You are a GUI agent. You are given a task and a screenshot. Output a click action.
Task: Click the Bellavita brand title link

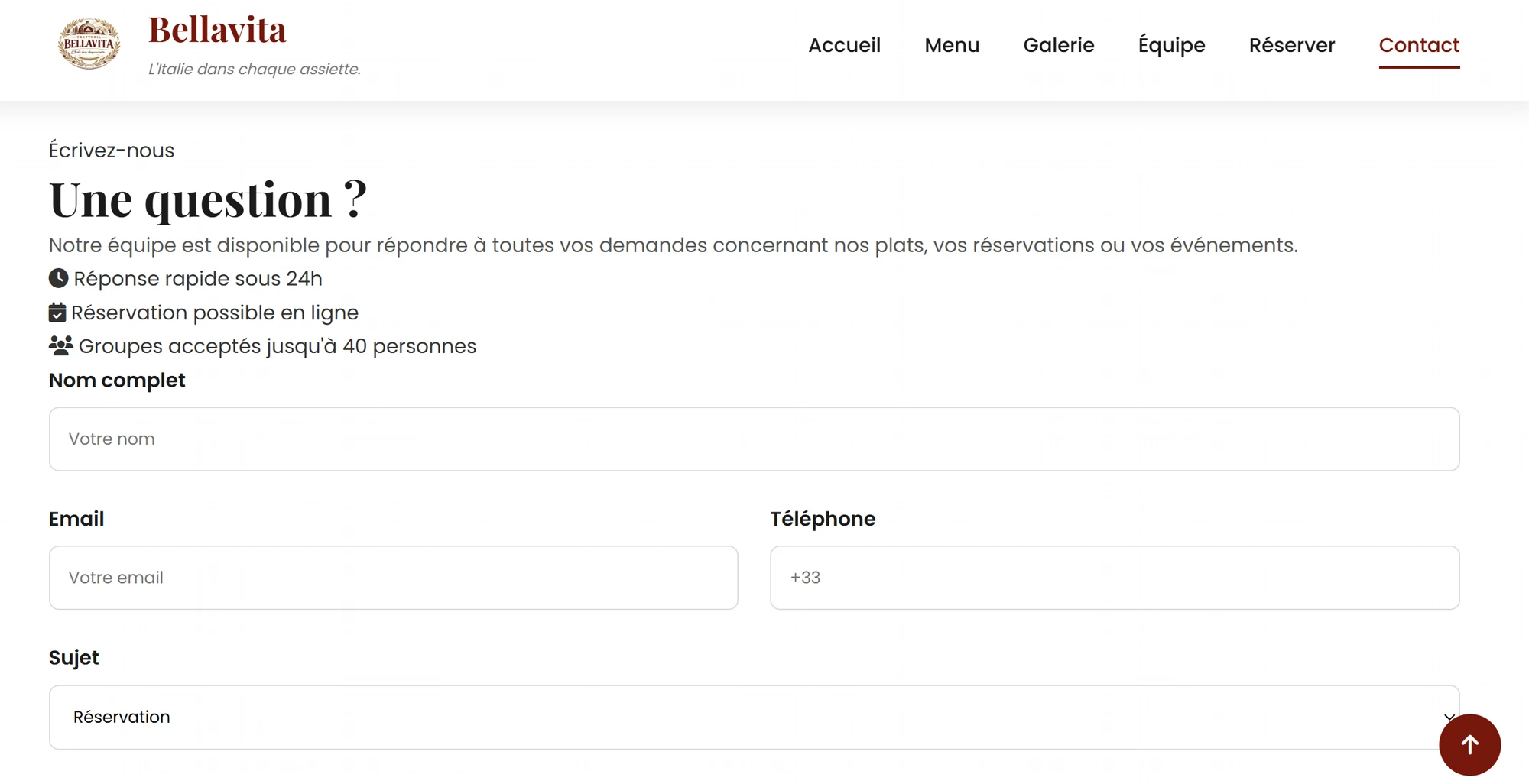coord(217,31)
